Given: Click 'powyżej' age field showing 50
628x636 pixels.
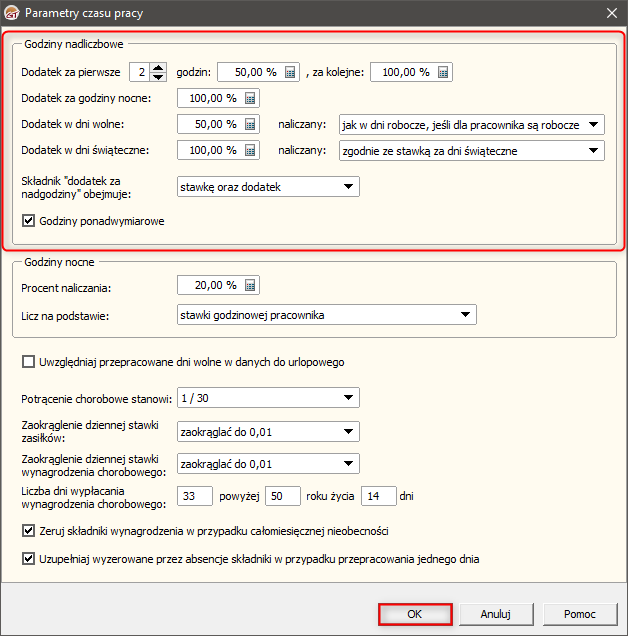Looking at the screenshot, I should (283, 496).
